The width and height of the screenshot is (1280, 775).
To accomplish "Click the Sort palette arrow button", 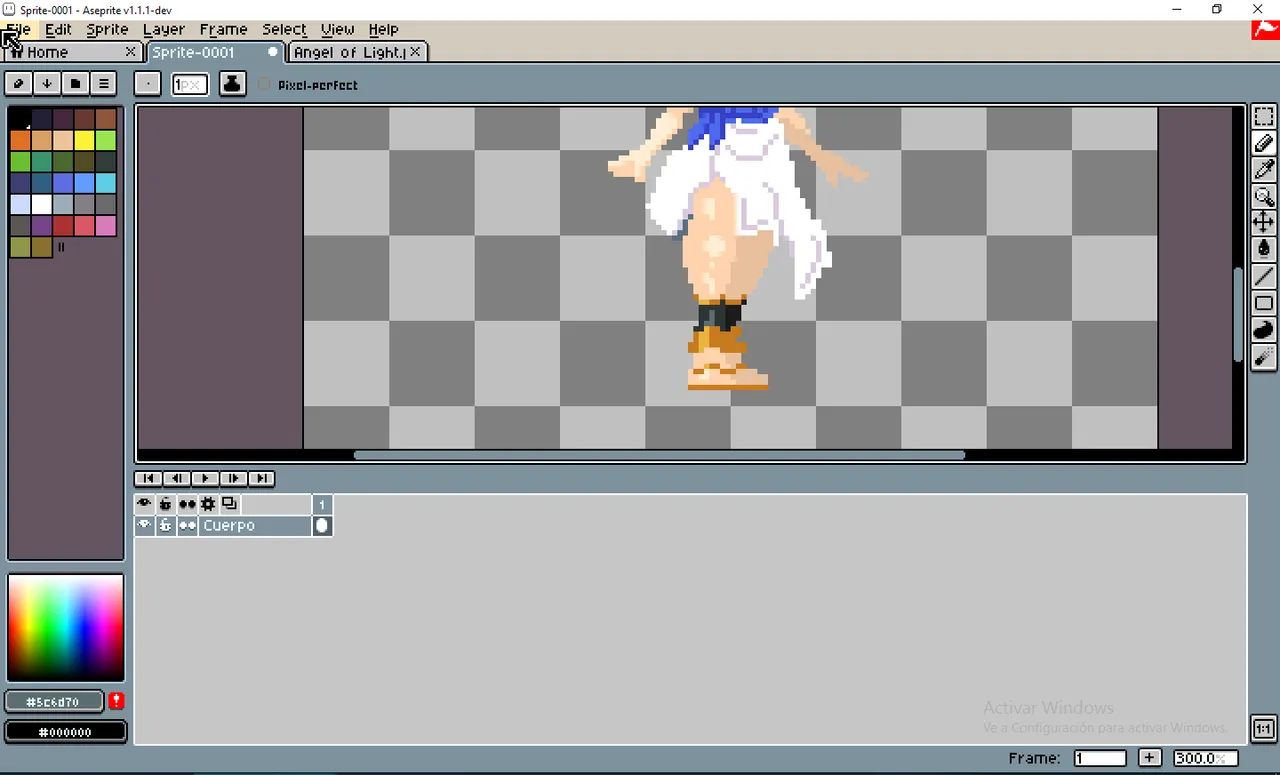I will (x=47, y=83).
